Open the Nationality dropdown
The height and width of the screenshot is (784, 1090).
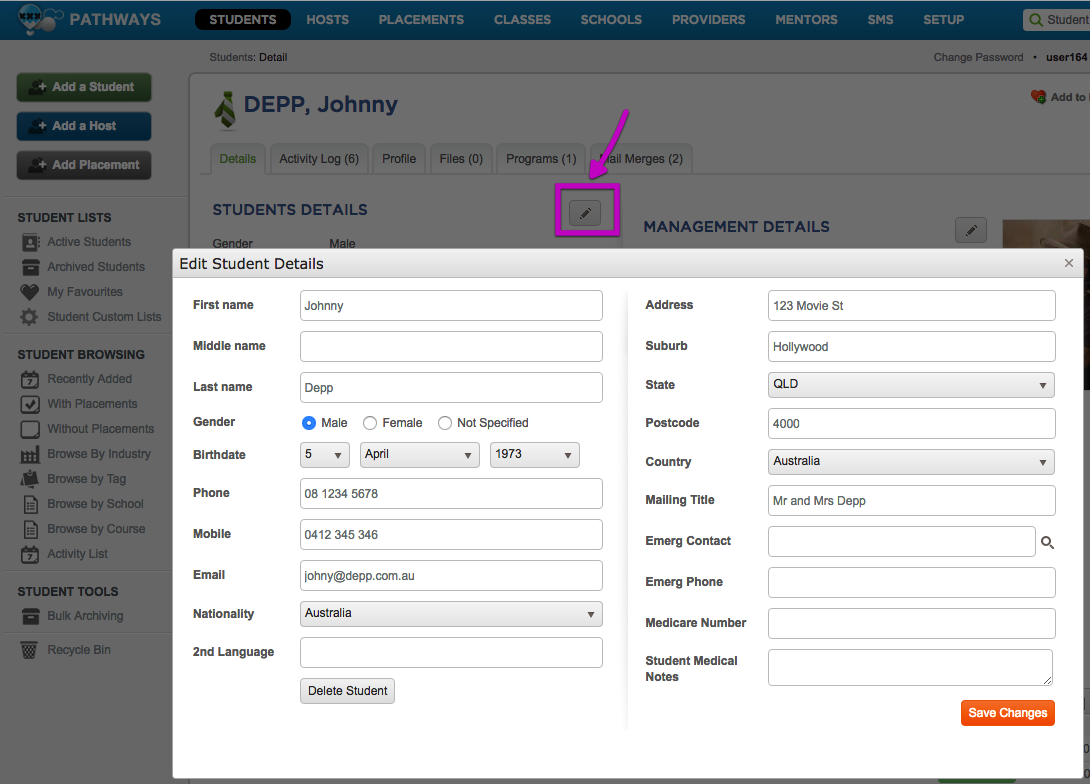coord(451,613)
